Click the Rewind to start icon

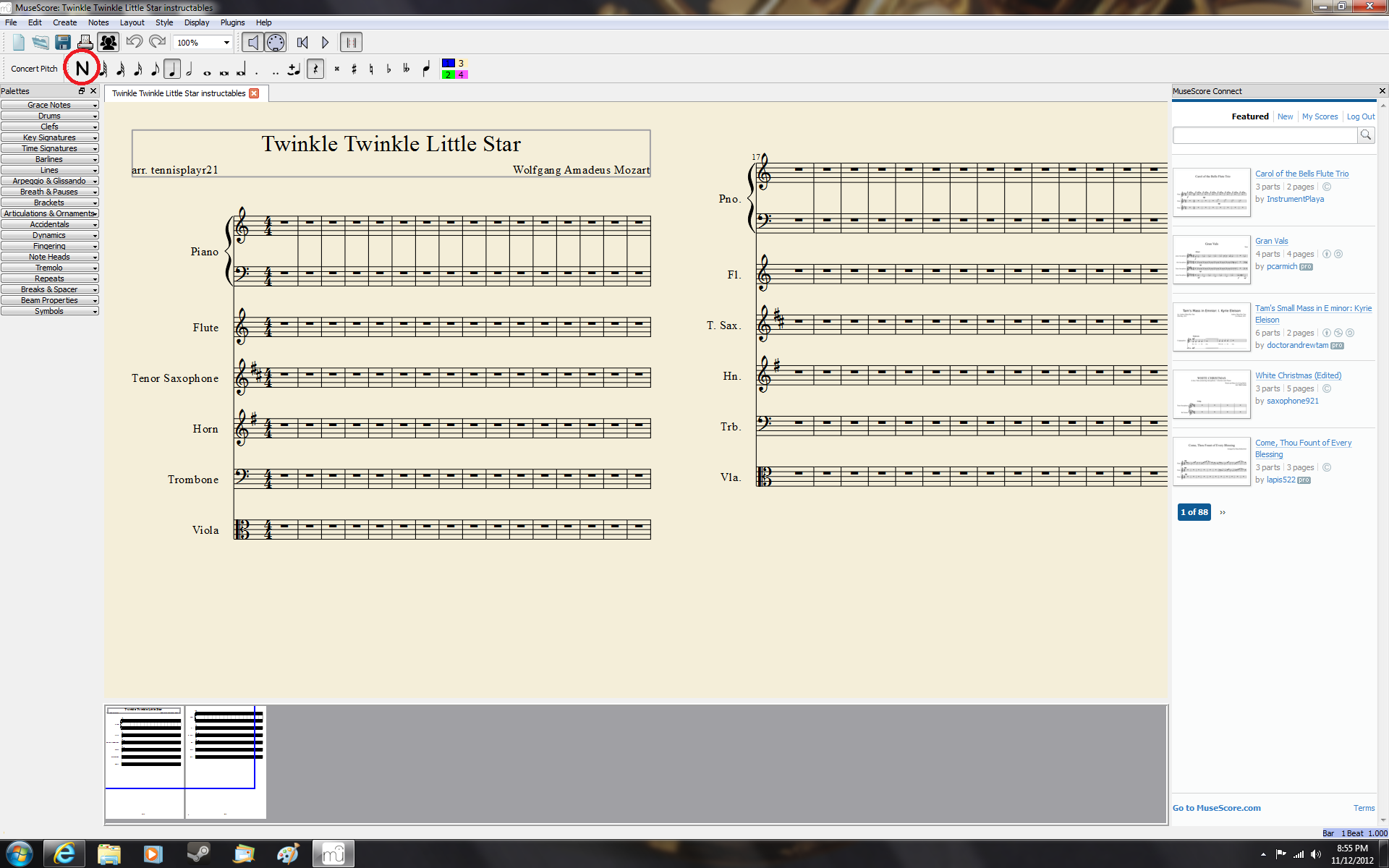(x=303, y=42)
